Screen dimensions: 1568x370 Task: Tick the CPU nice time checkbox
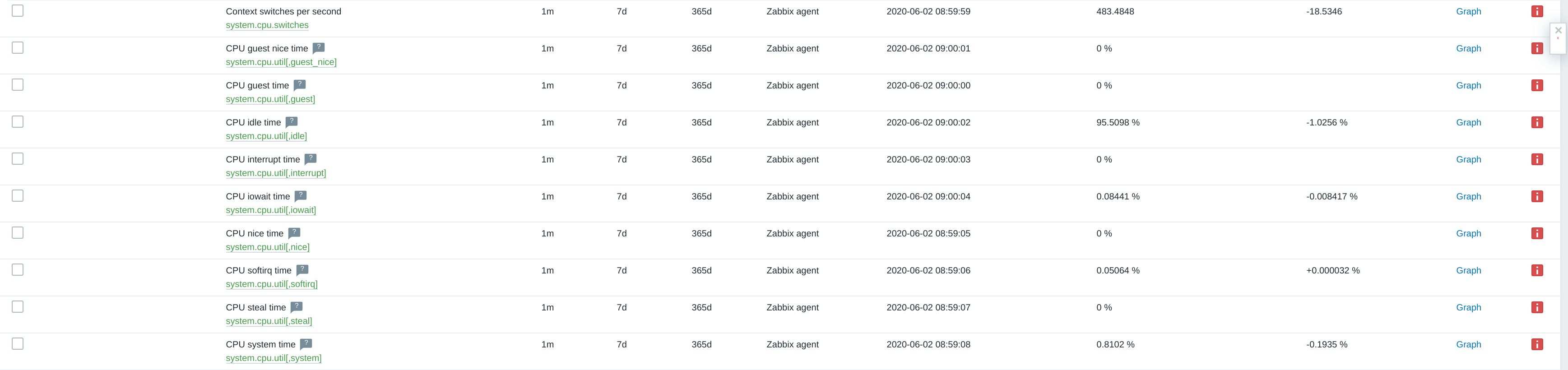[18, 232]
